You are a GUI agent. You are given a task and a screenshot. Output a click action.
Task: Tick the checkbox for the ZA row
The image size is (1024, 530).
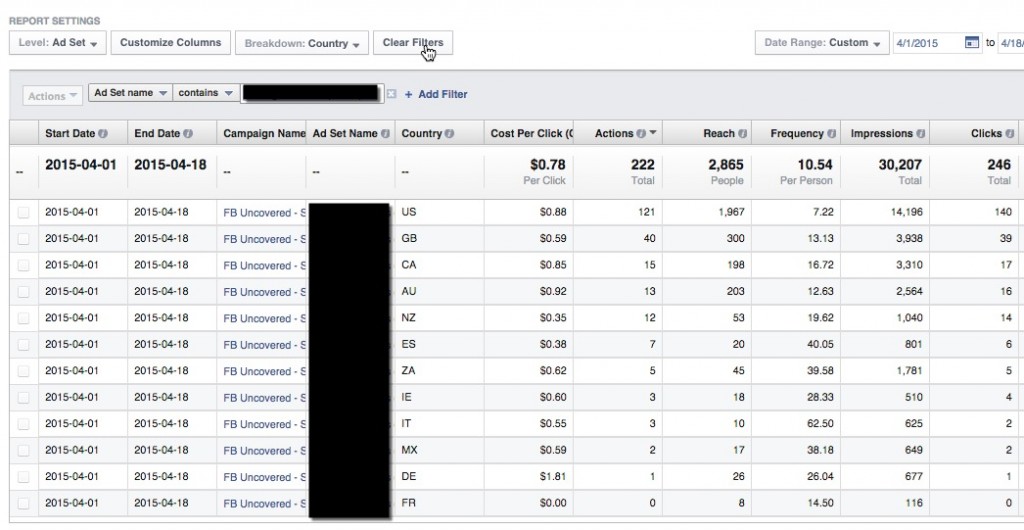24,371
